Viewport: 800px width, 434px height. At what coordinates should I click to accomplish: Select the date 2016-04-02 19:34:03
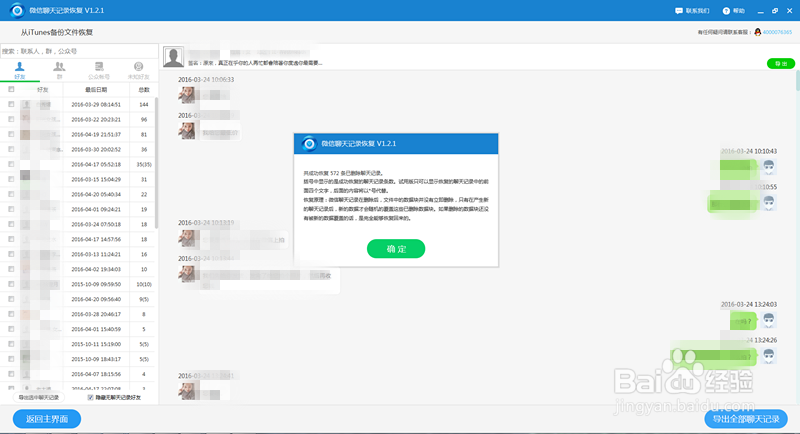[96, 269]
